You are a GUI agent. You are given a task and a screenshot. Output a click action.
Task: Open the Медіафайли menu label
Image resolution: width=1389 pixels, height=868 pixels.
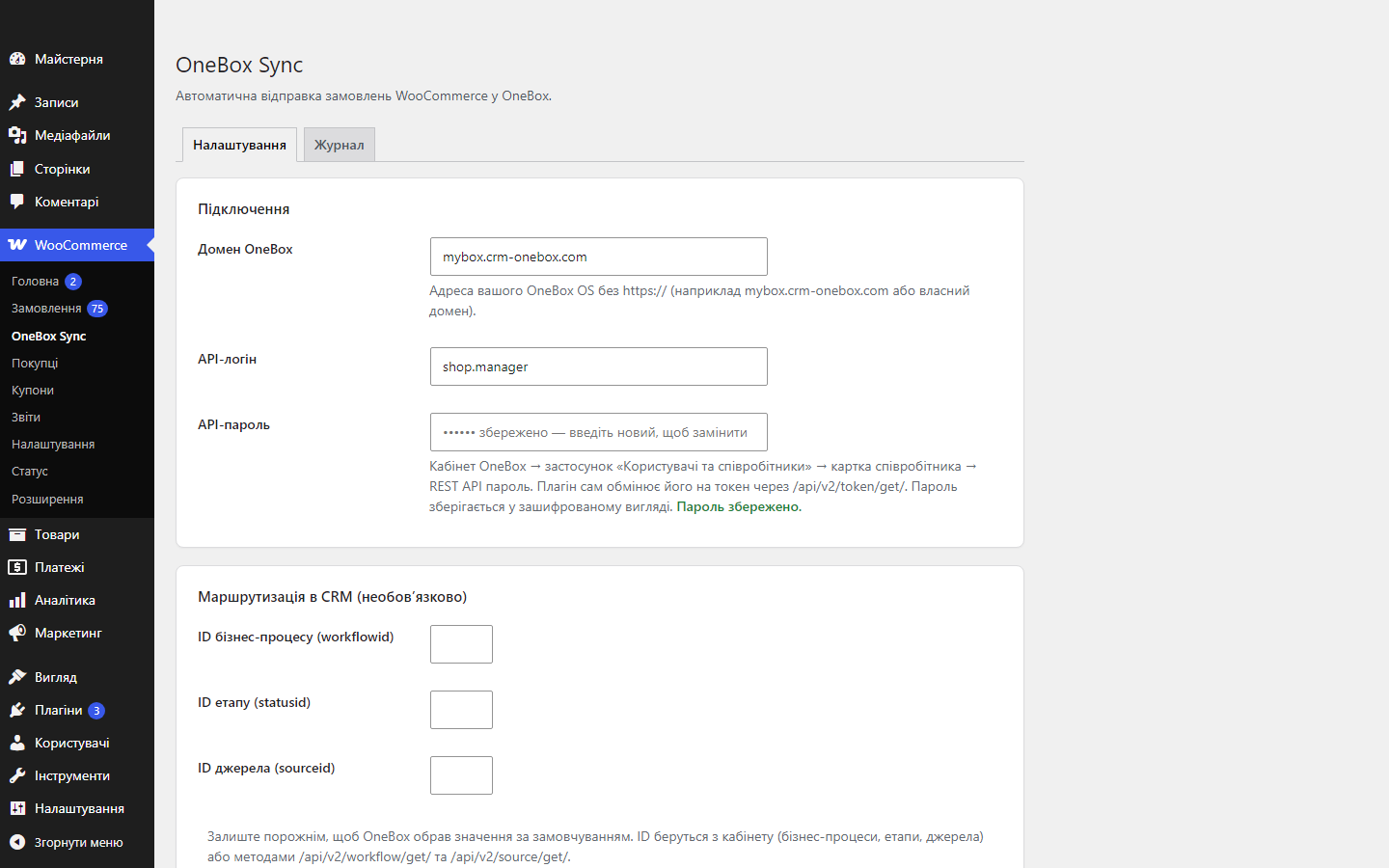pyautogui.click(x=72, y=135)
